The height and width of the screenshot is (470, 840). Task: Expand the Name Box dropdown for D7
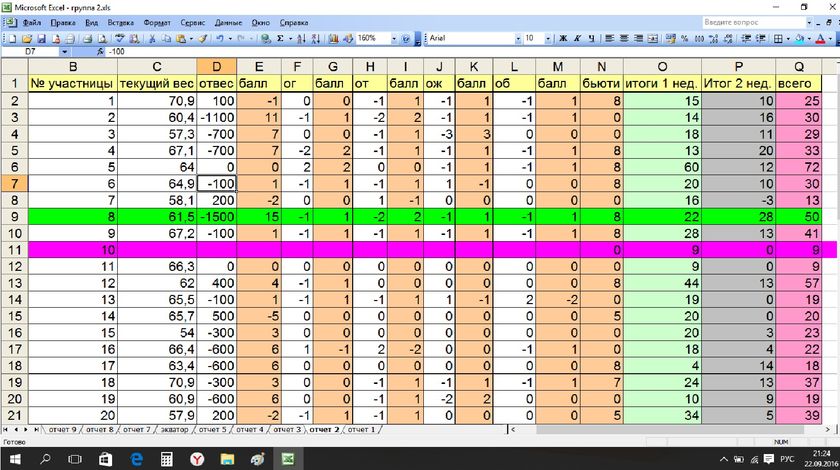point(64,51)
